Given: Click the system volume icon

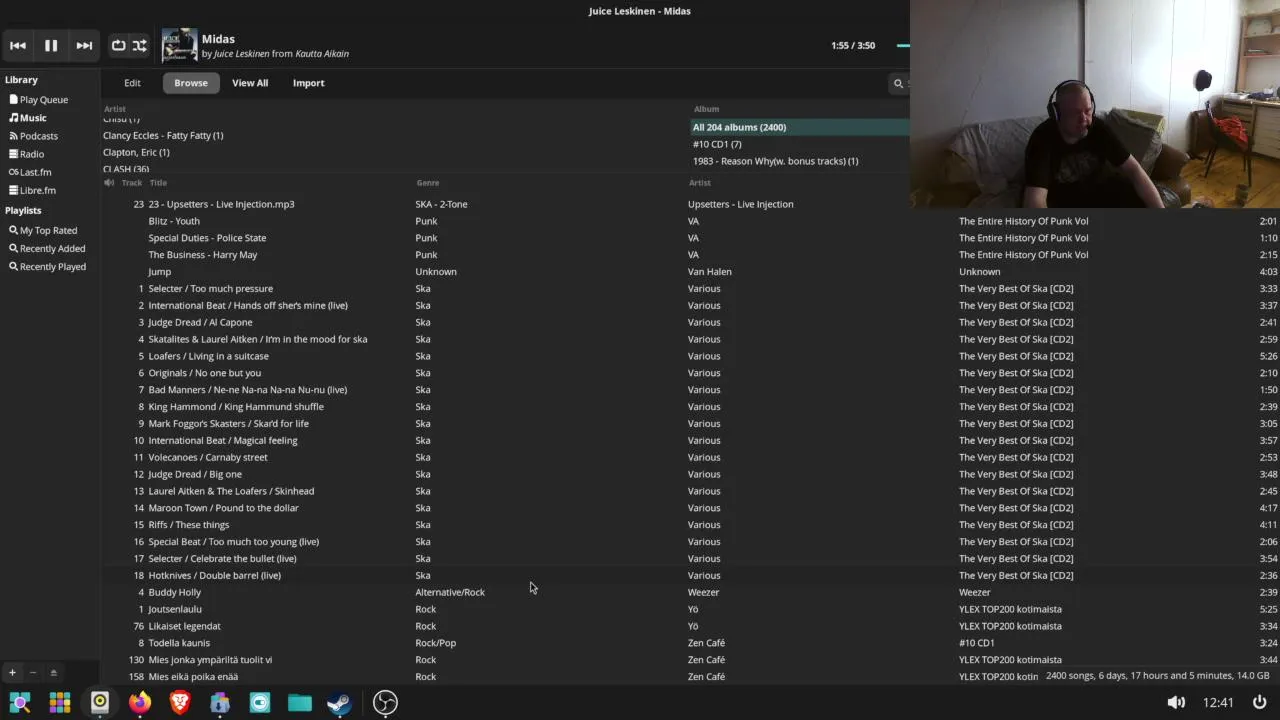Looking at the screenshot, I should pos(1176,703).
